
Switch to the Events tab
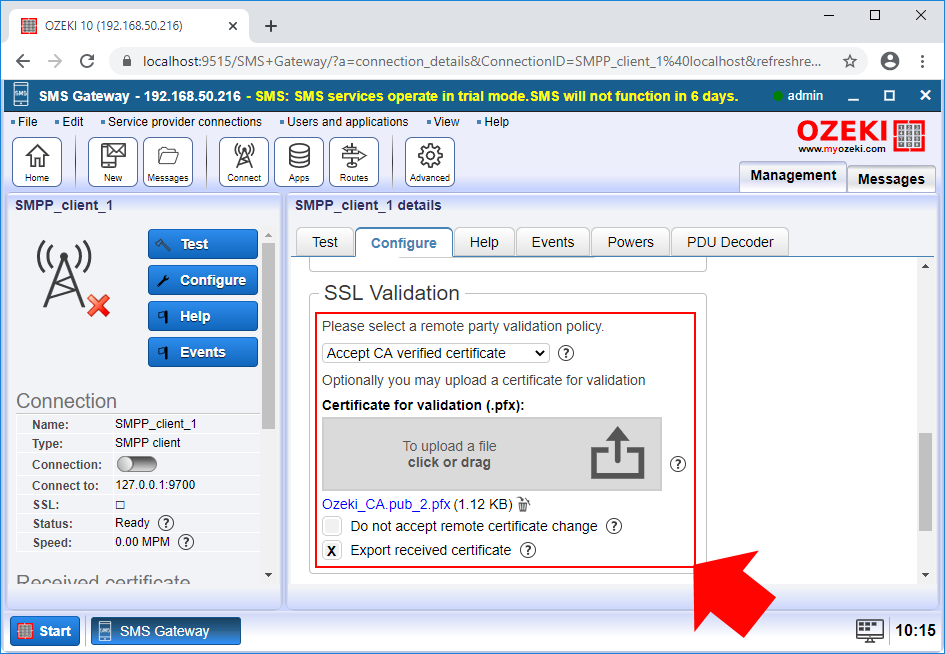[553, 242]
